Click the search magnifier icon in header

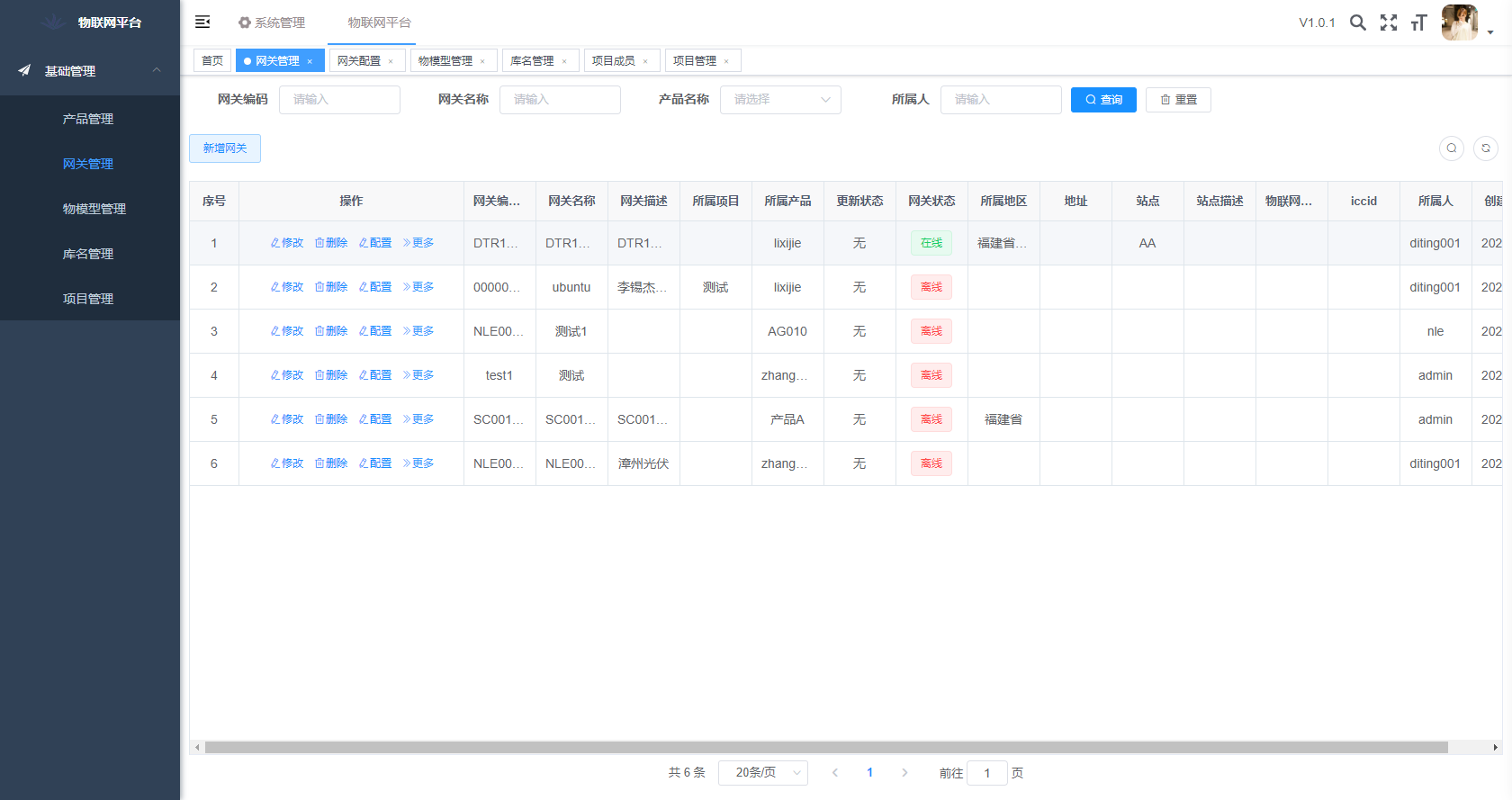pos(1358,22)
